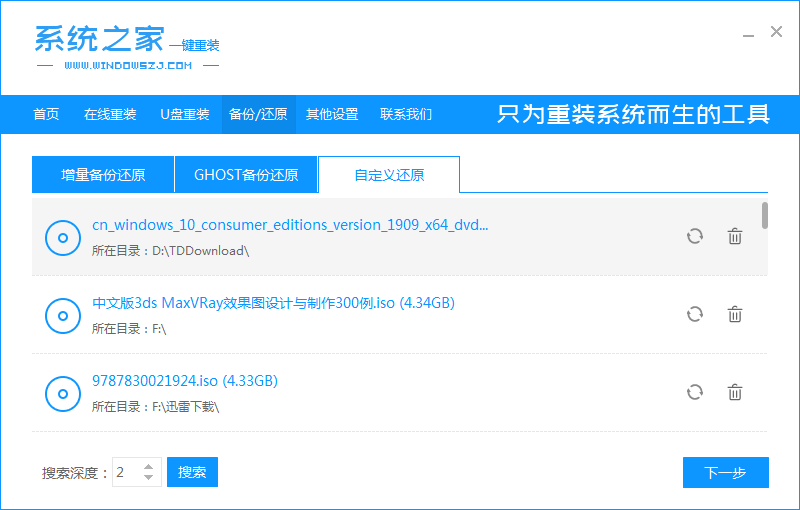Viewport: 800px width, 510px height.
Task: Switch to the 增量备份还原 tab
Action: pos(103,175)
